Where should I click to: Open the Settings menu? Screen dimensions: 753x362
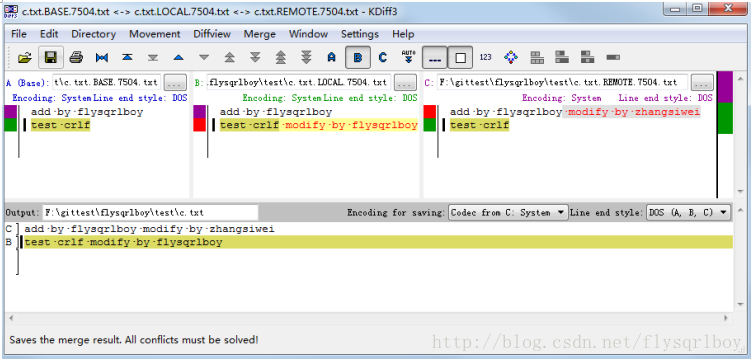(360, 34)
